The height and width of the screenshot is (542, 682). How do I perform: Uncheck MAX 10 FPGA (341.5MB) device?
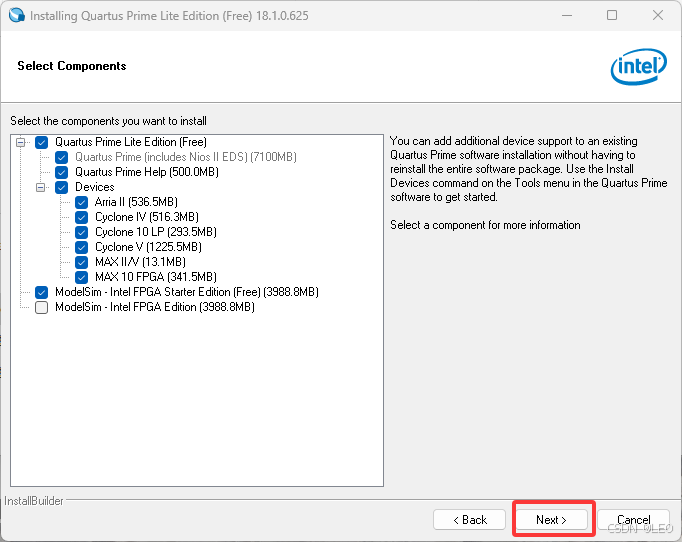81,277
